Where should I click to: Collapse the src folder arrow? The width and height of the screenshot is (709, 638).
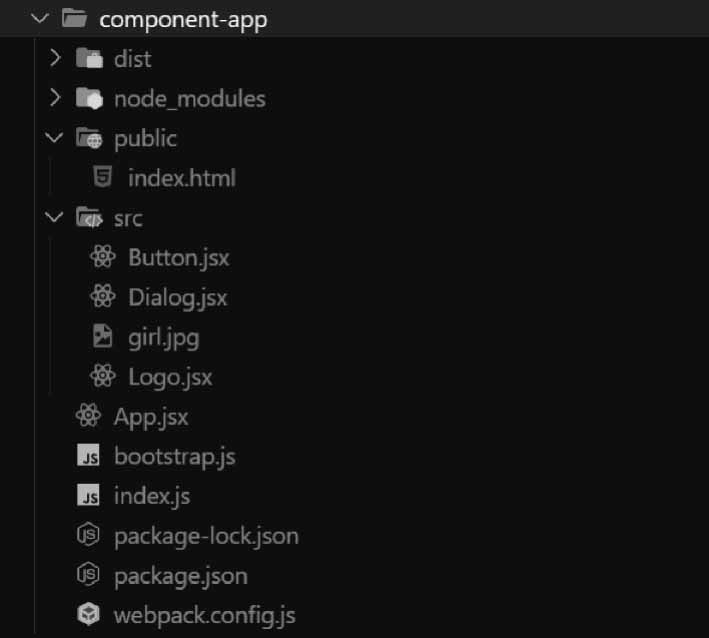(55, 218)
